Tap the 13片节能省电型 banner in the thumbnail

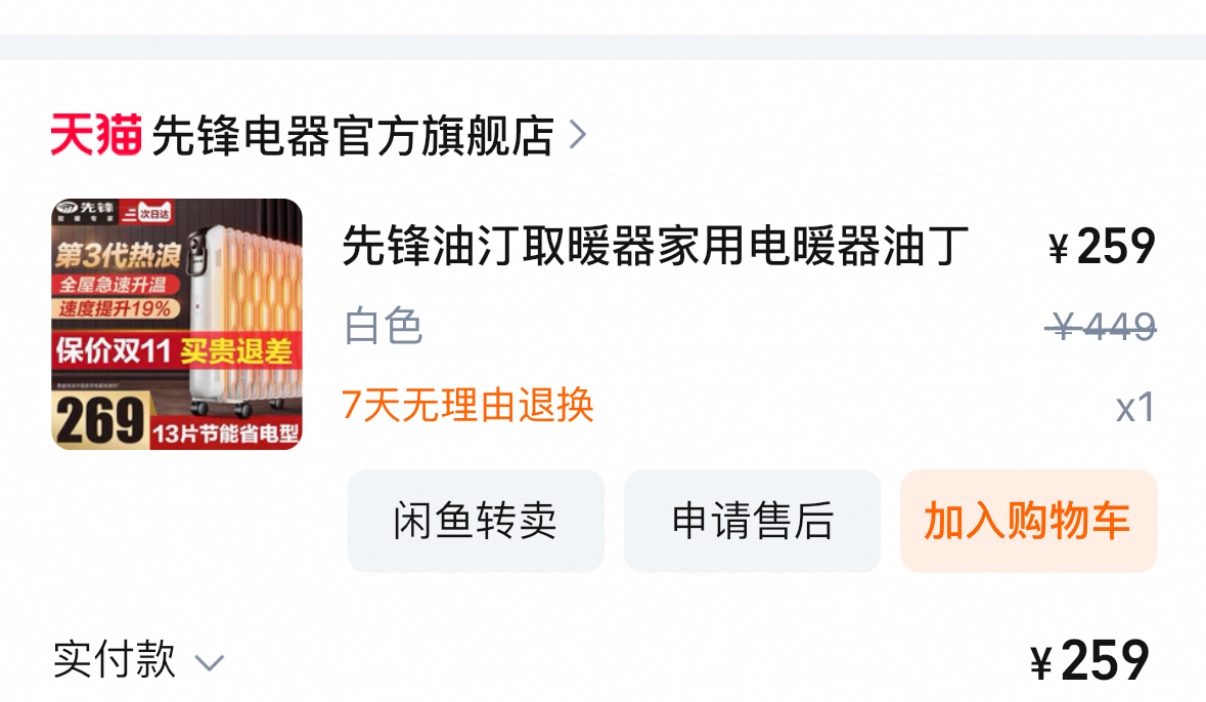tap(228, 434)
